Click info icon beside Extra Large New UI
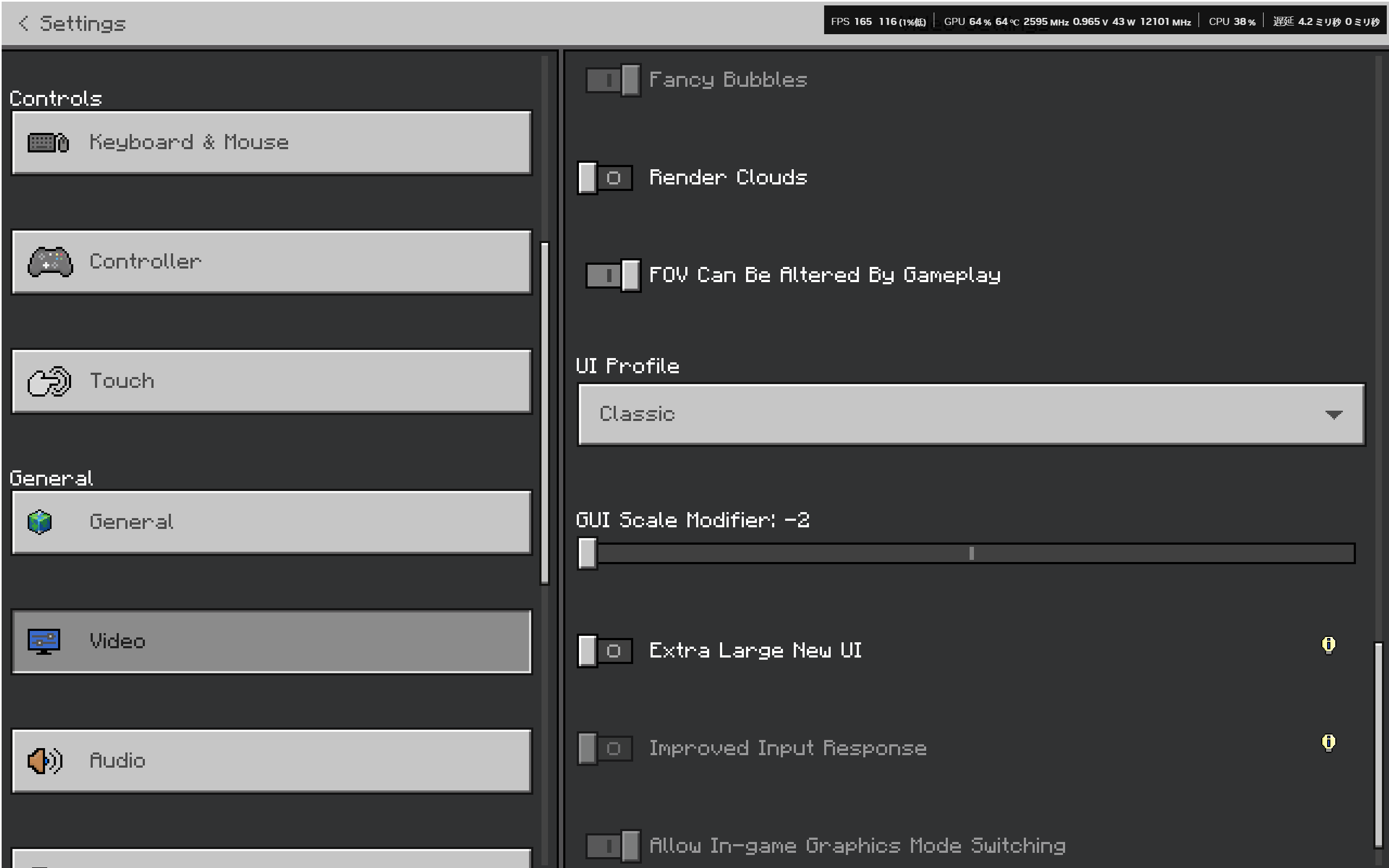1389x868 pixels. (1328, 644)
